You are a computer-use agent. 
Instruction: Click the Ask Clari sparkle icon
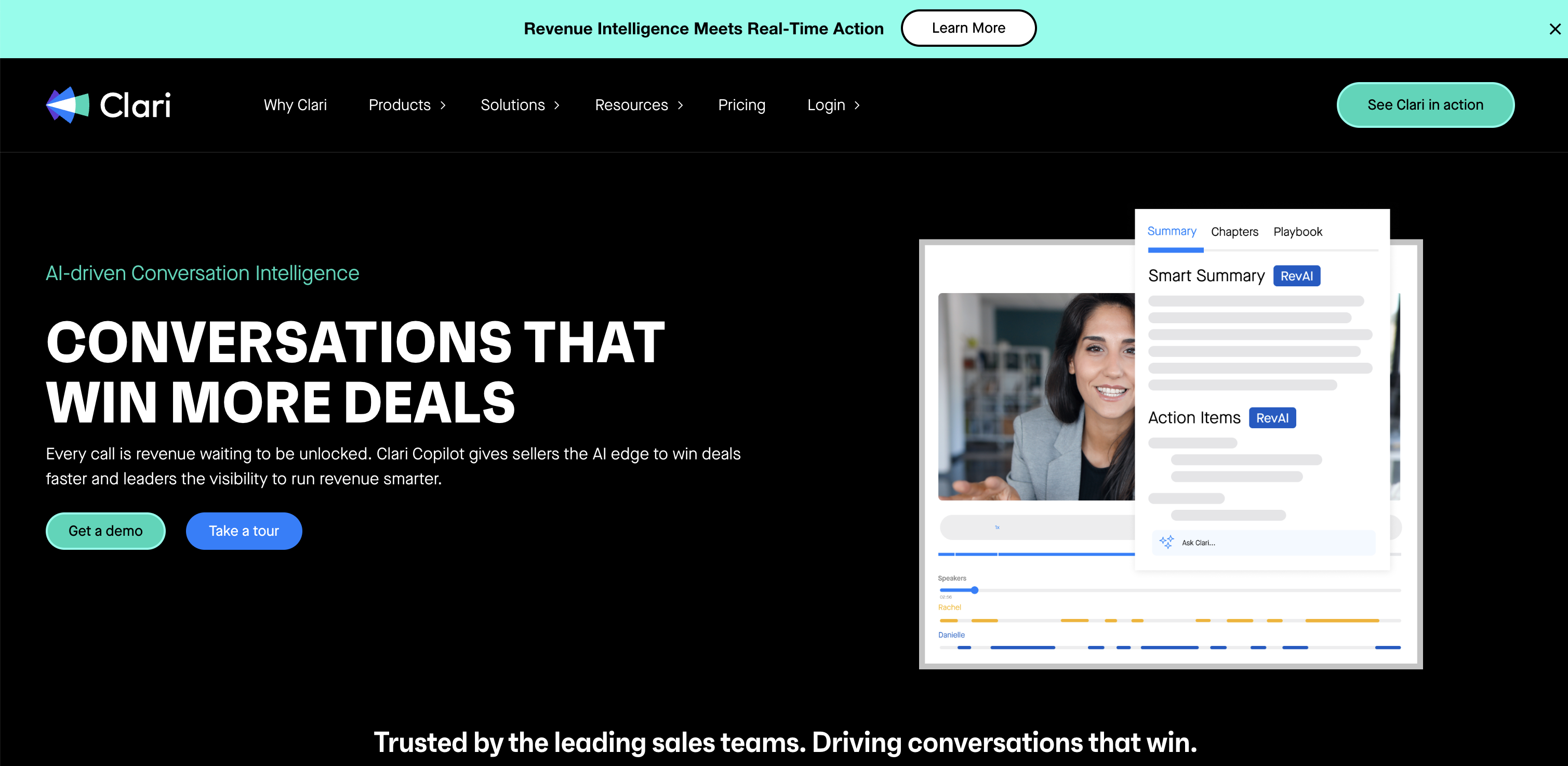pos(1166,542)
